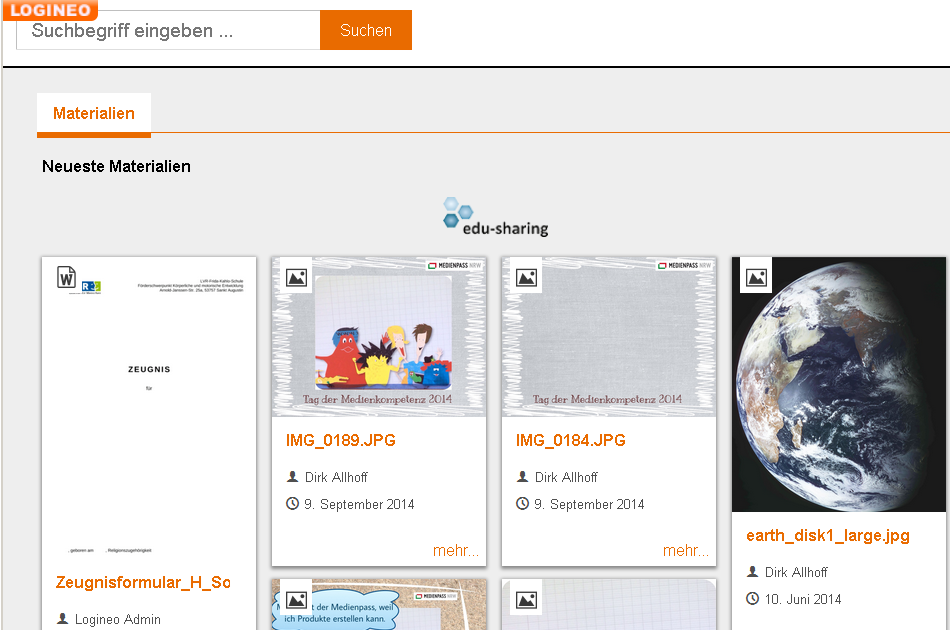The image size is (950, 630).
Task: Click image icon on Medienpass speech bubble card
Action: coord(296,599)
